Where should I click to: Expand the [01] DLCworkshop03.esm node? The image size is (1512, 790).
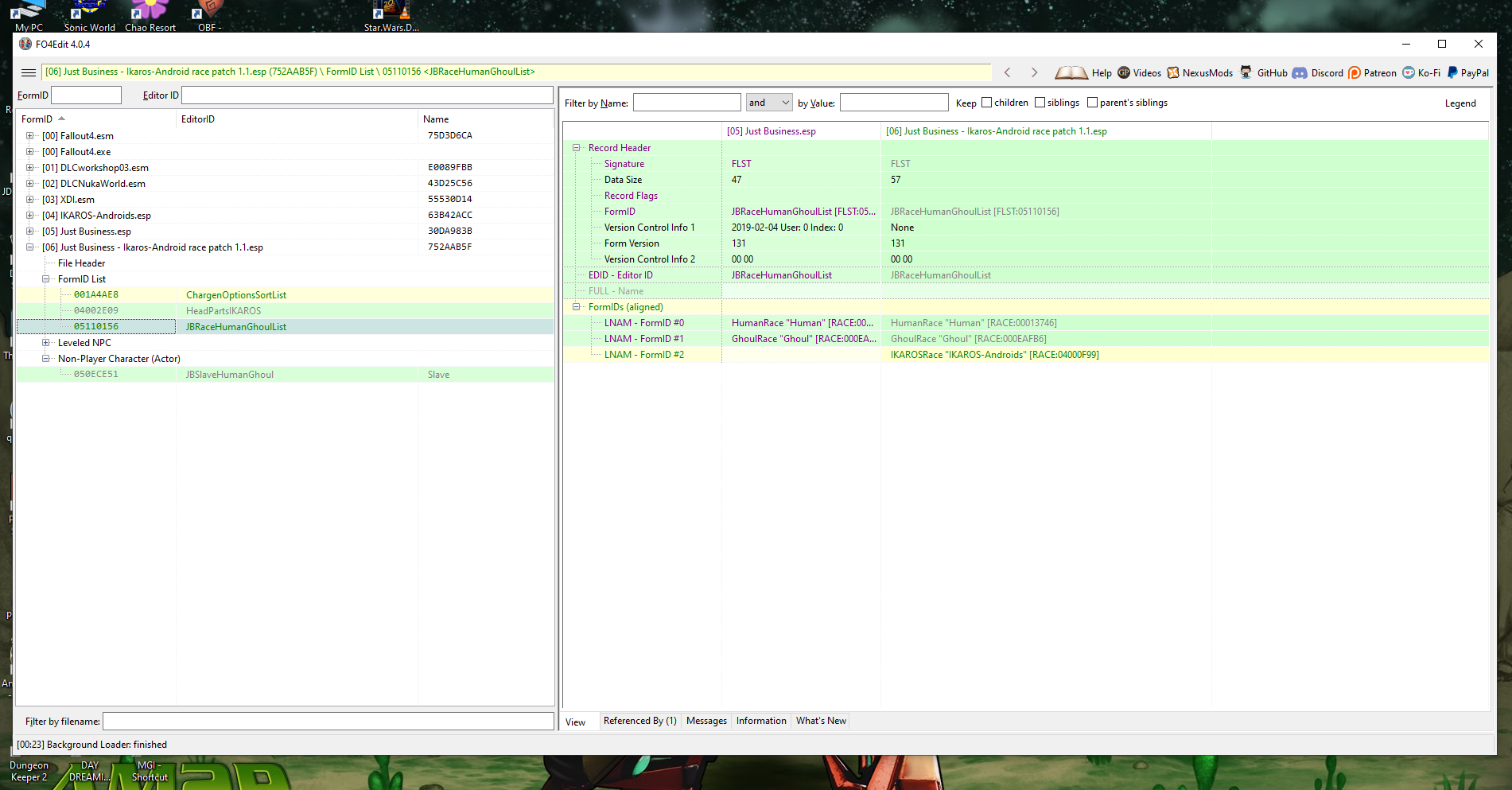30,168
